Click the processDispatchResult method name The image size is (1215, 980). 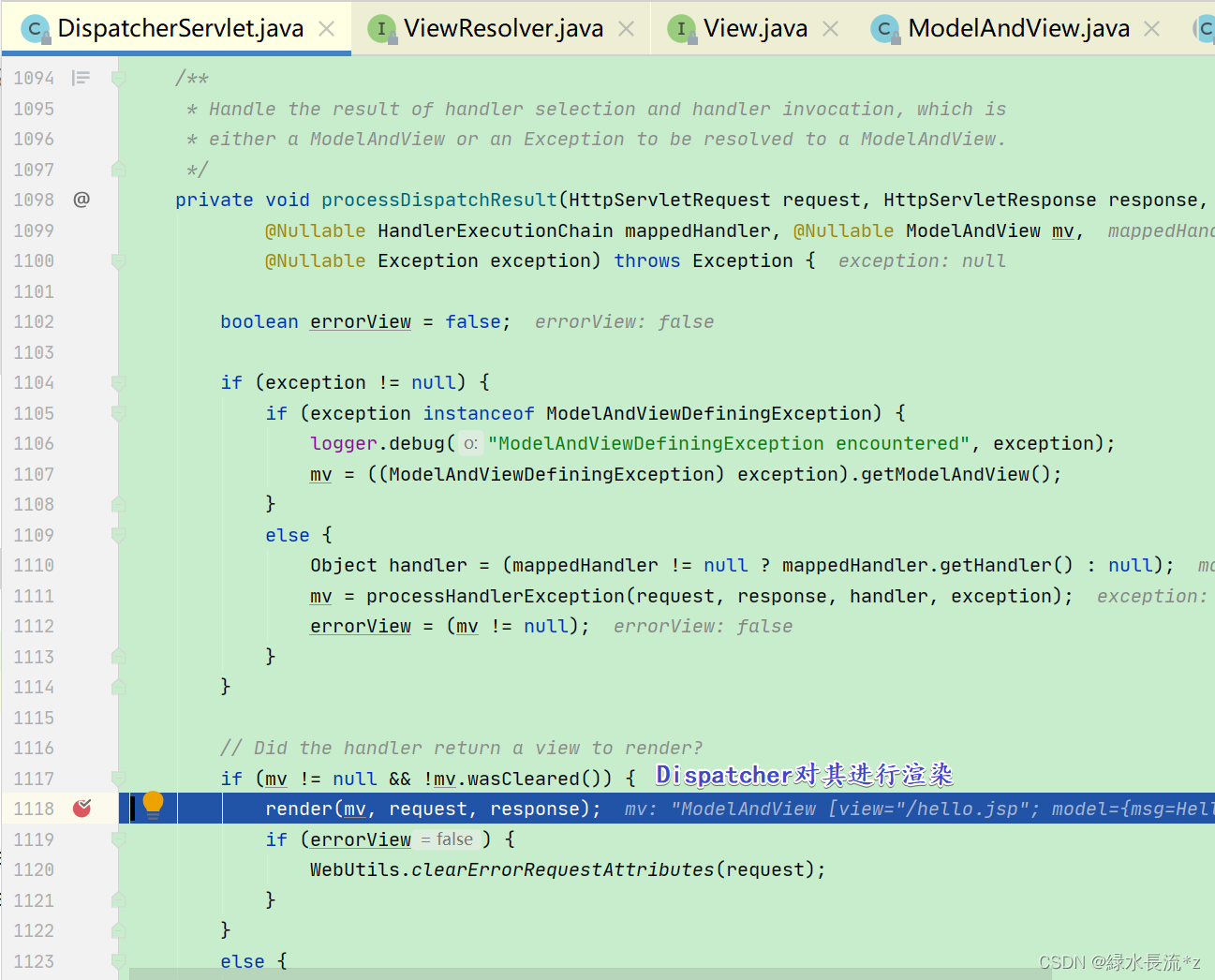tap(439, 200)
